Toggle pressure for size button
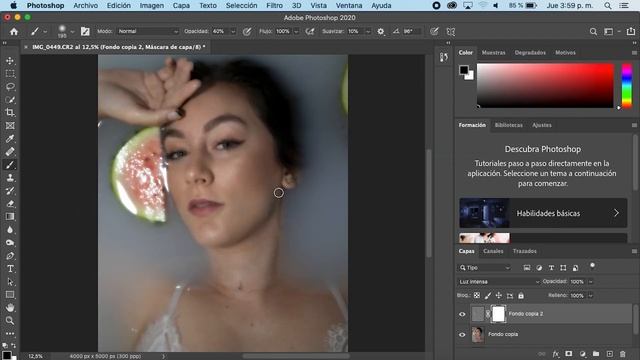The image size is (640, 360). pyautogui.click(x=434, y=31)
